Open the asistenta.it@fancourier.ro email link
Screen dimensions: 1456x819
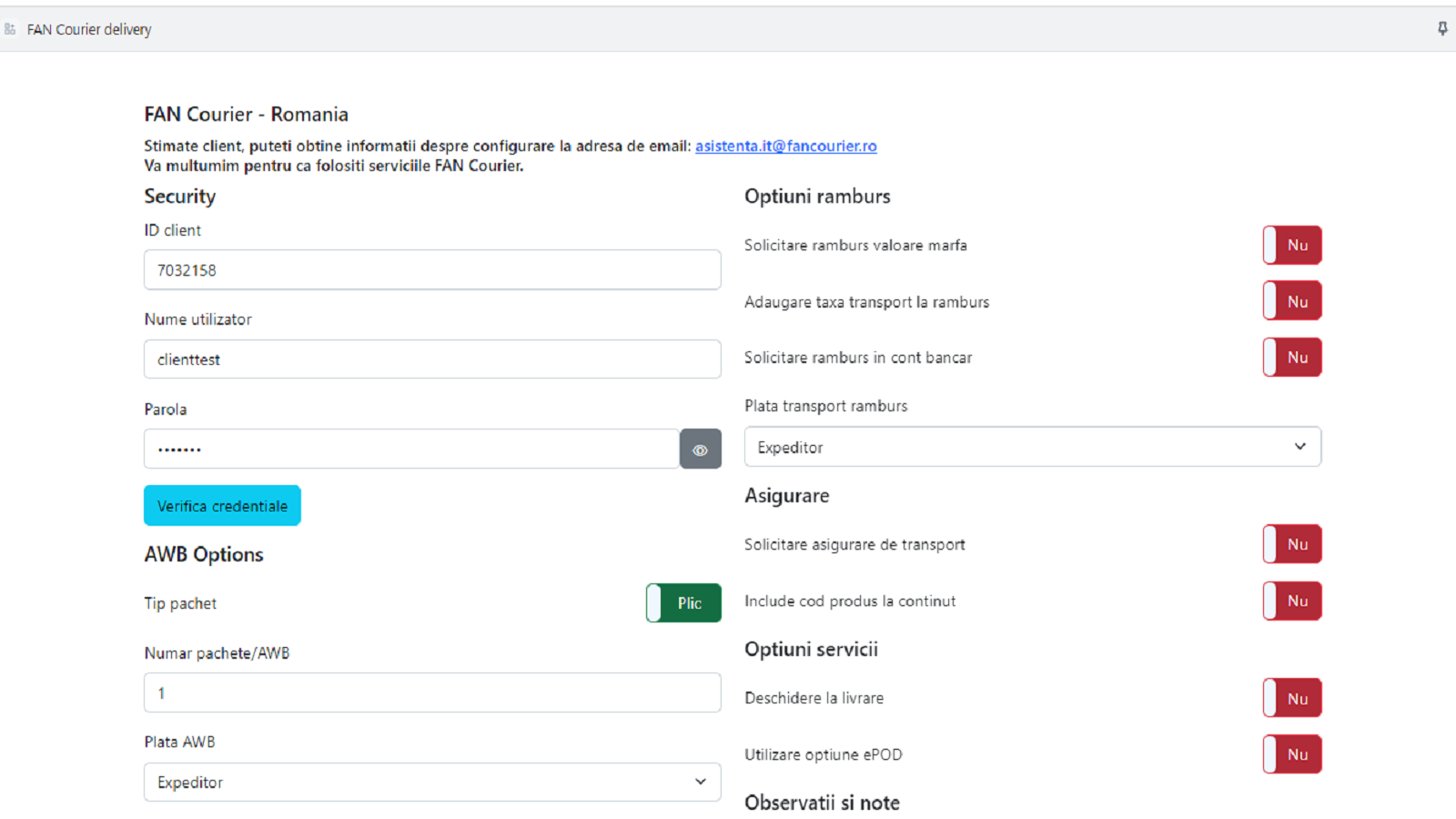[x=786, y=146]
